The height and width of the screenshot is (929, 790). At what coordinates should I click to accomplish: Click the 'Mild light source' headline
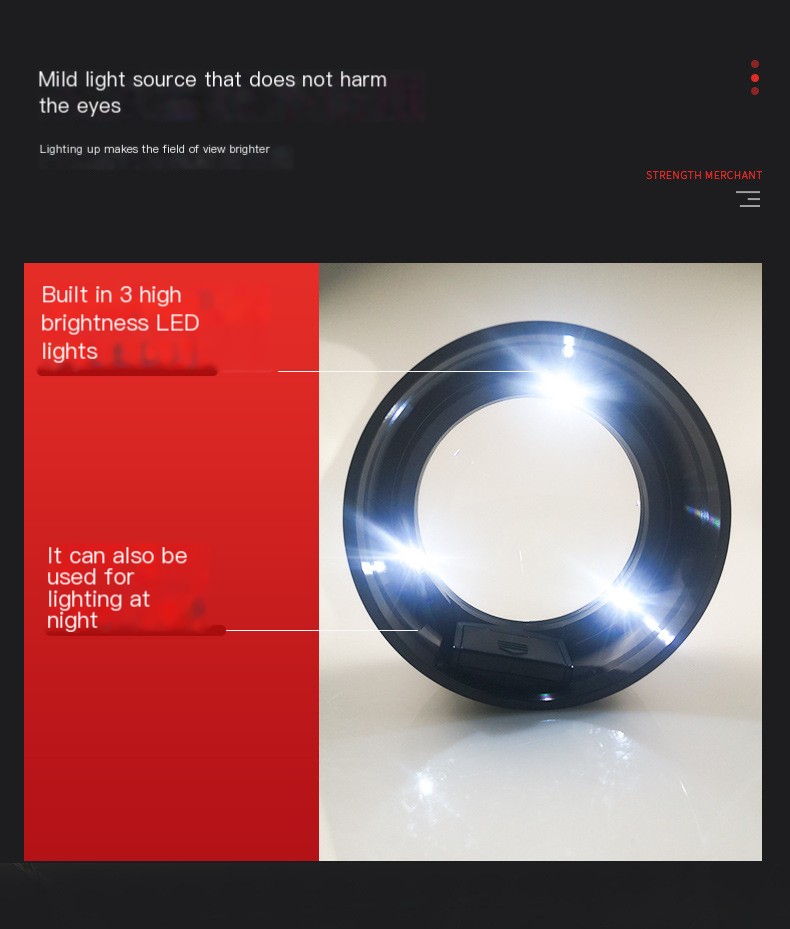pyautogui.click(x=212, y=92)
